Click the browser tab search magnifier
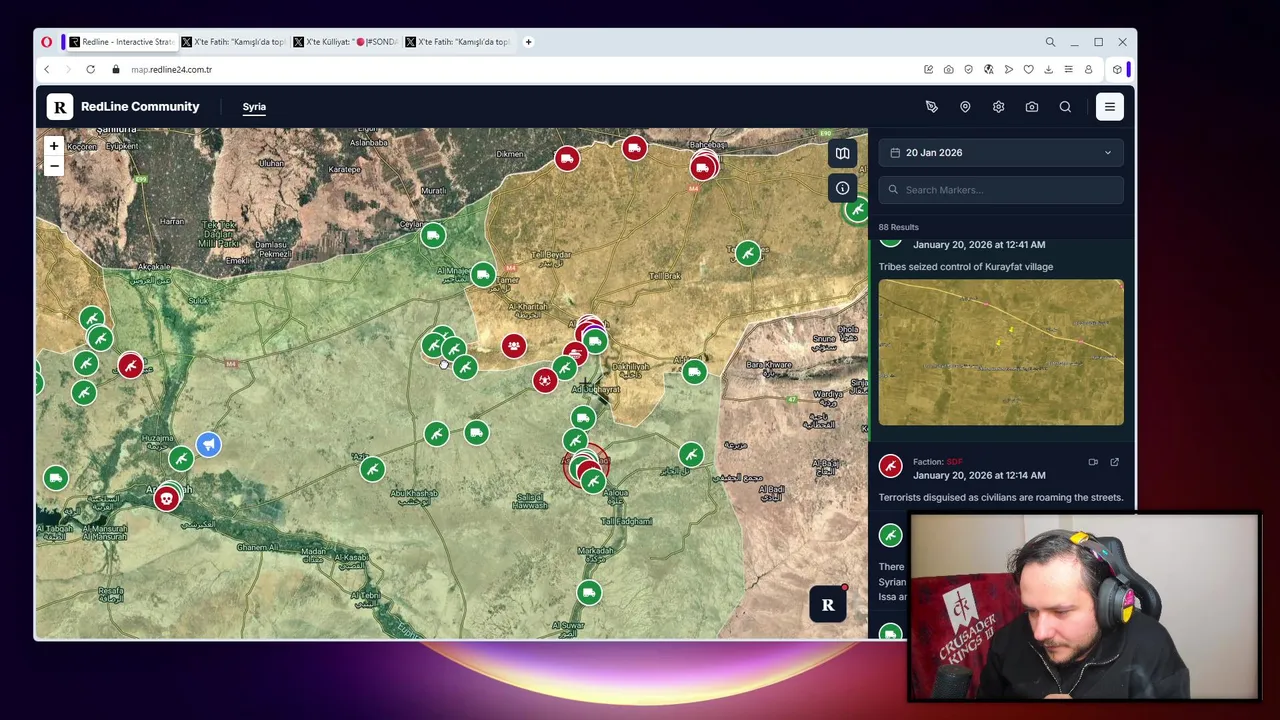The width and height of the screenshot is (1280, 720). (x=1050, y=42)
